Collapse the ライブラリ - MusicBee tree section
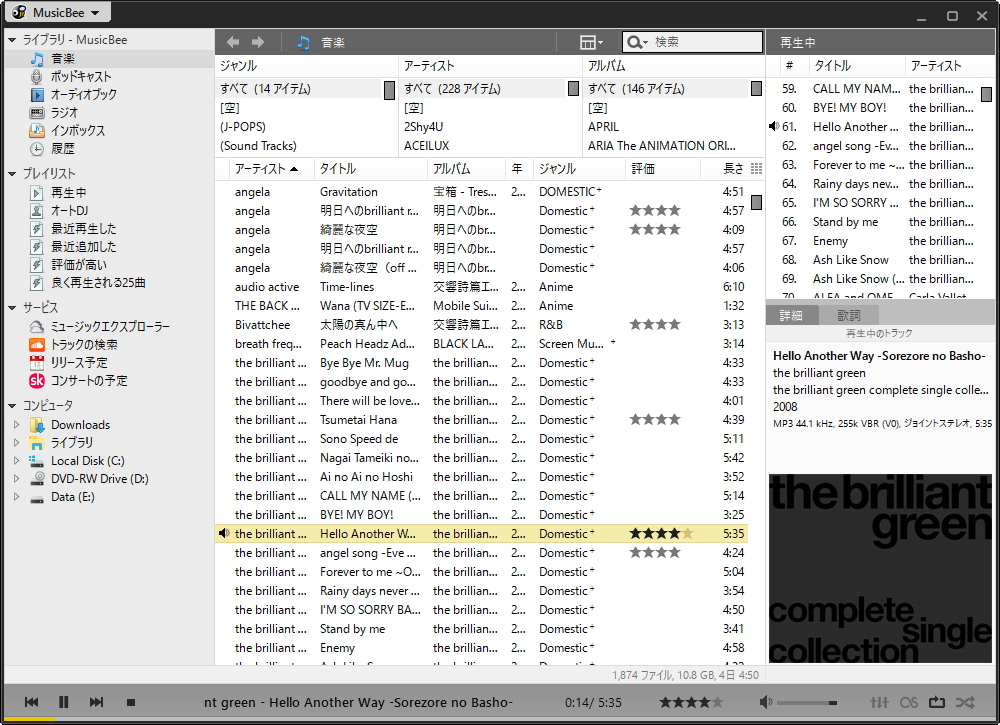 click(12, 40)
